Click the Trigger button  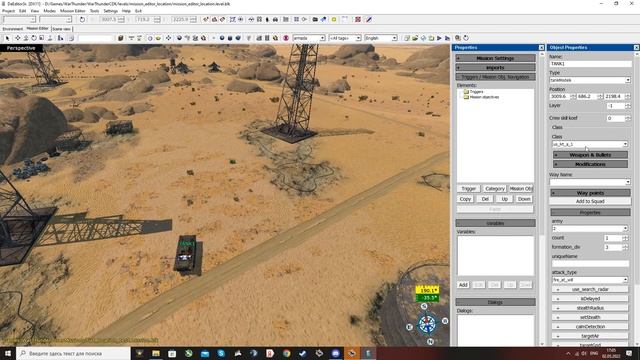coord(469,189)
